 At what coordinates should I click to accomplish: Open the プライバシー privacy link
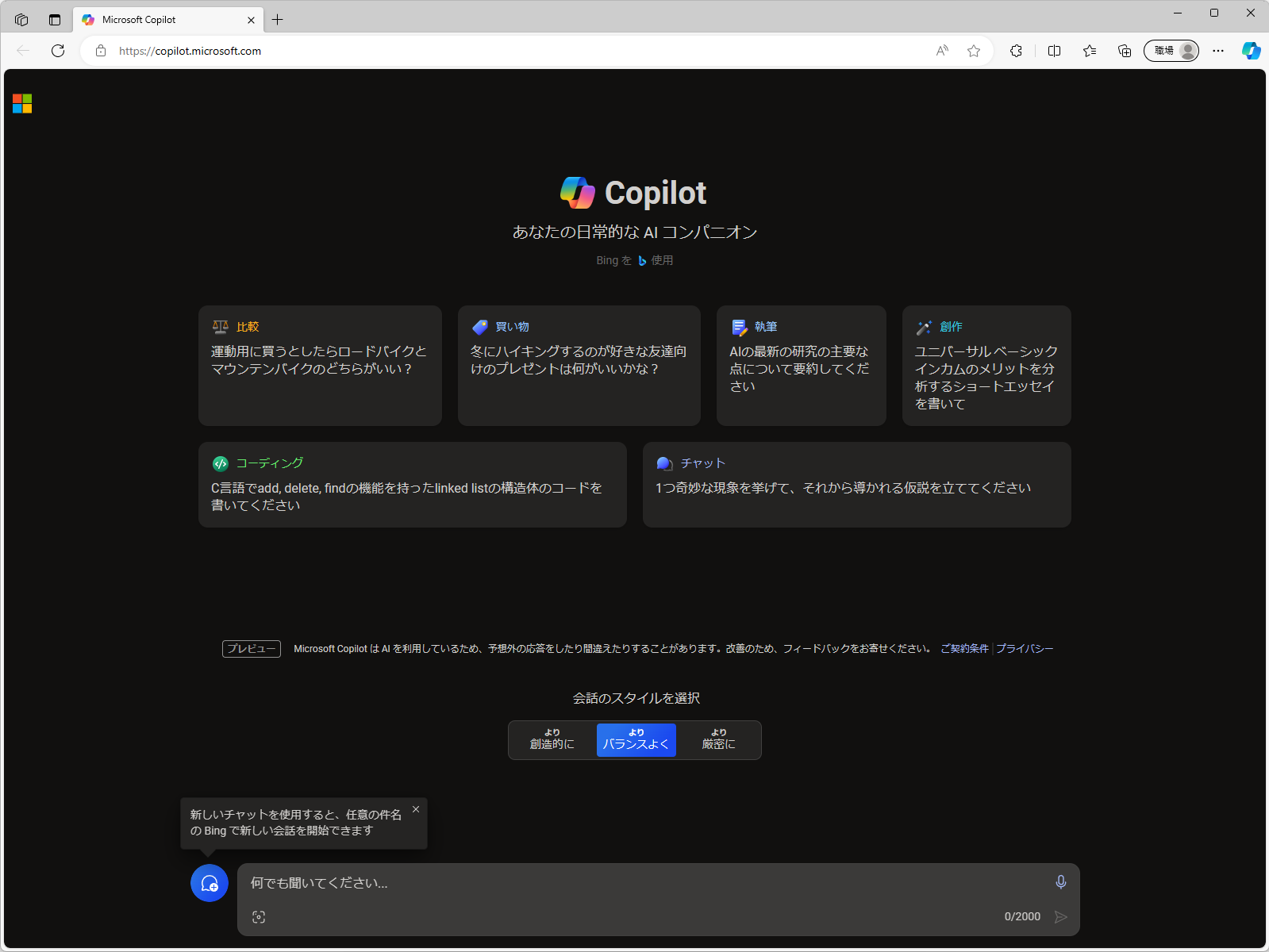(x=1025, y=649)
